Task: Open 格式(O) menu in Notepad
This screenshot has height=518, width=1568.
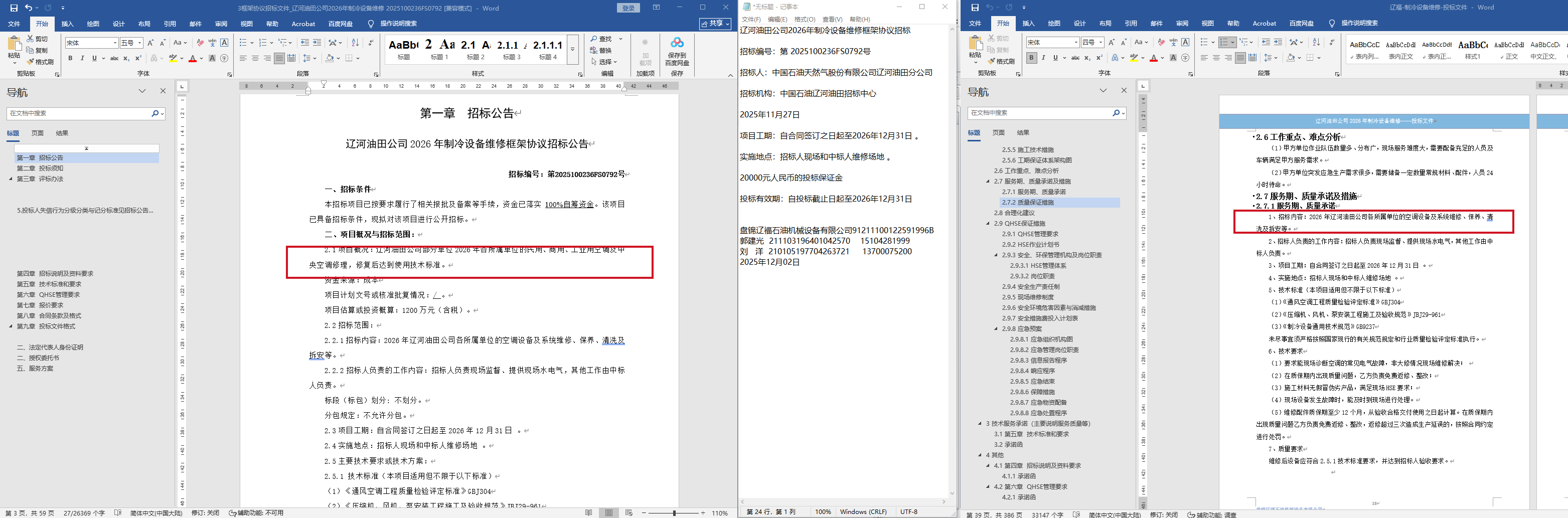Action: point(805,20)
